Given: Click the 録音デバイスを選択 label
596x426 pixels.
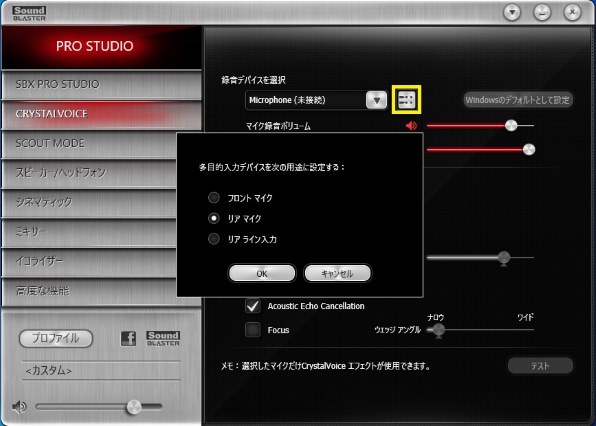Looking at the screenshot, I should point(253,80).
